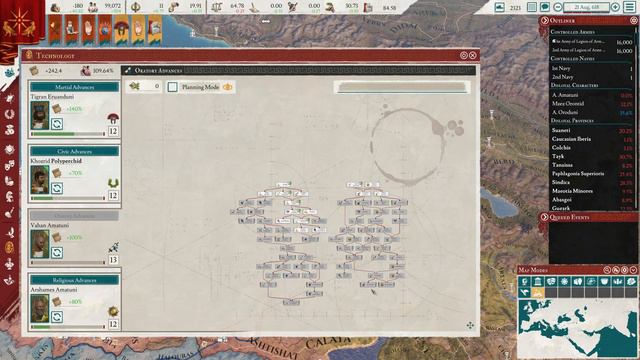
Task: Select the highlighted yellow map mode
Action: [538, 292]
